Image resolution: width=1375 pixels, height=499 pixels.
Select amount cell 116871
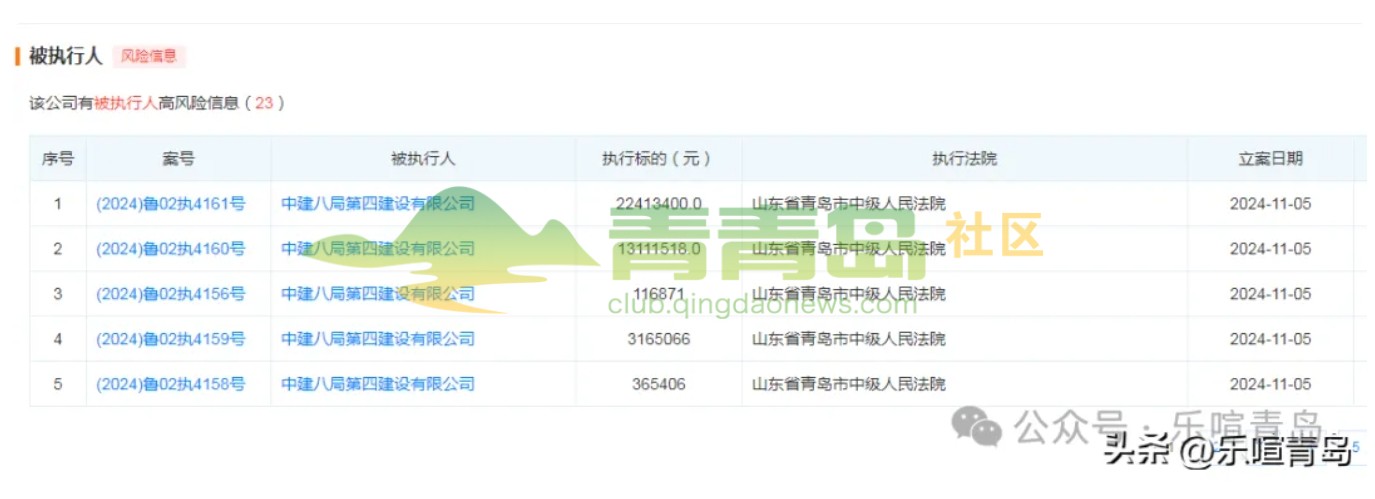(x=658, y=294)
